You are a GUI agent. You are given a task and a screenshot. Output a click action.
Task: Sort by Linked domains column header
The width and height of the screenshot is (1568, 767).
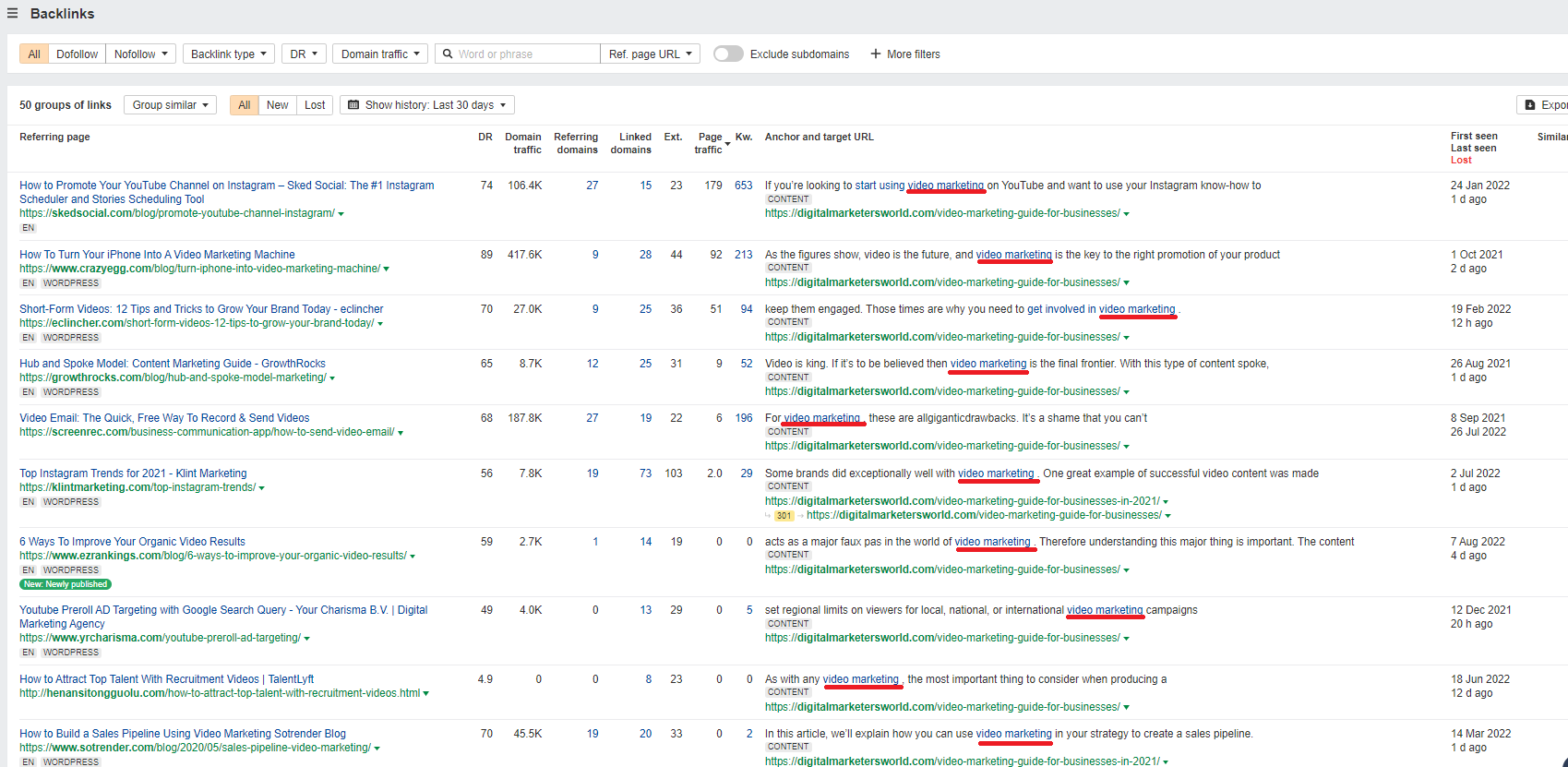click(x=631, y=143)
